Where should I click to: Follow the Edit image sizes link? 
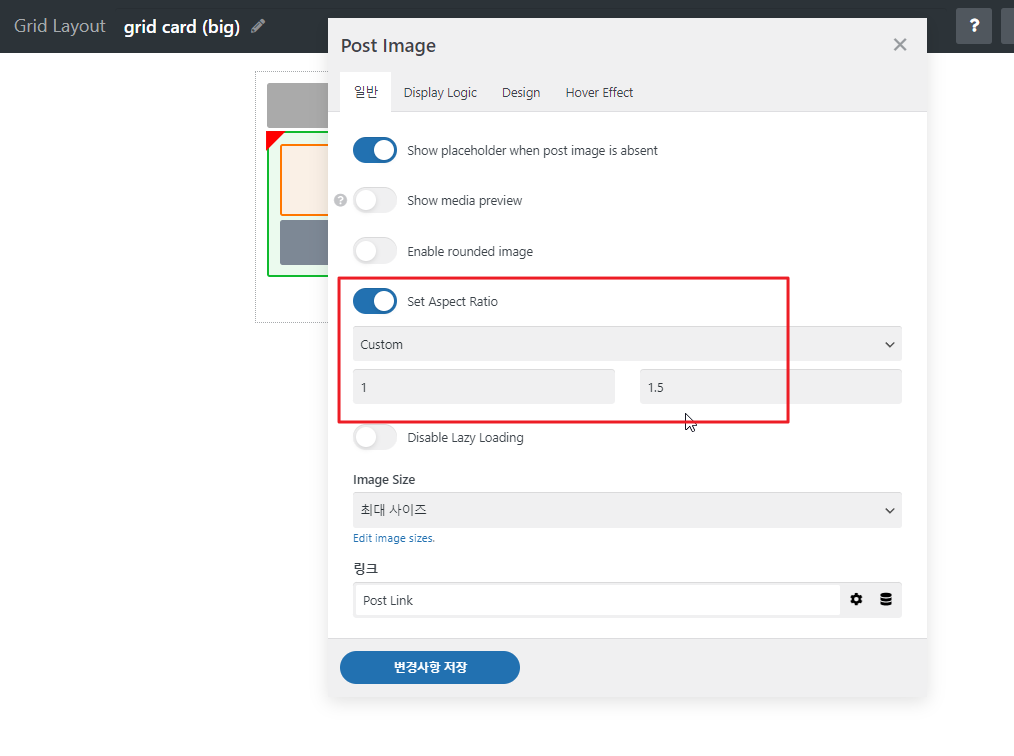point(394,538)
